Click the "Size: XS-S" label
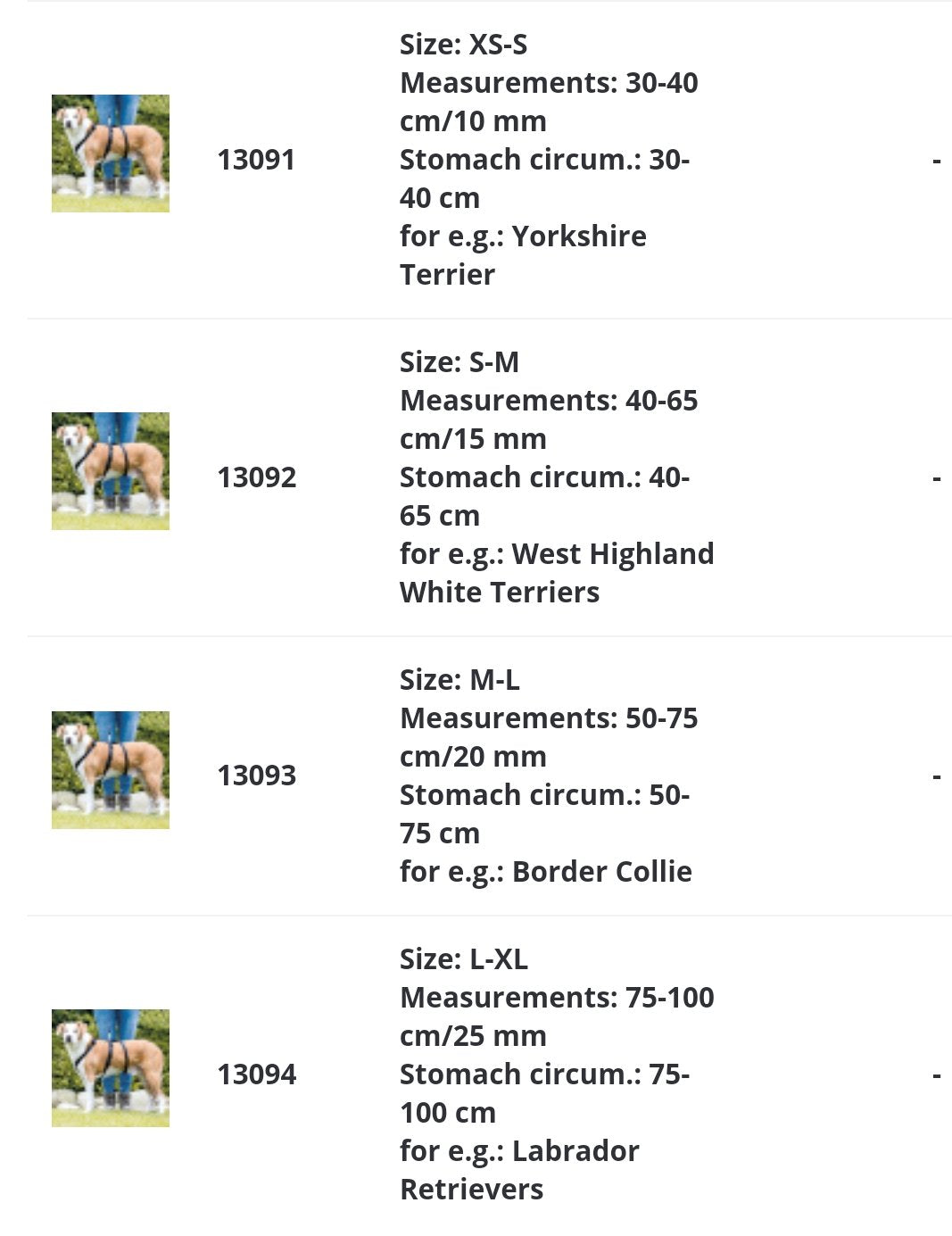 coord(463,45)
